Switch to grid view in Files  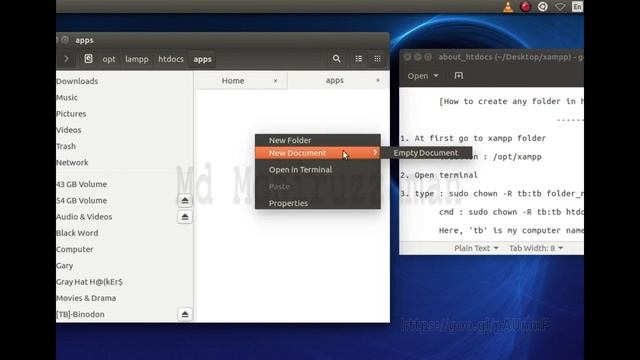(x=377, y=59)
